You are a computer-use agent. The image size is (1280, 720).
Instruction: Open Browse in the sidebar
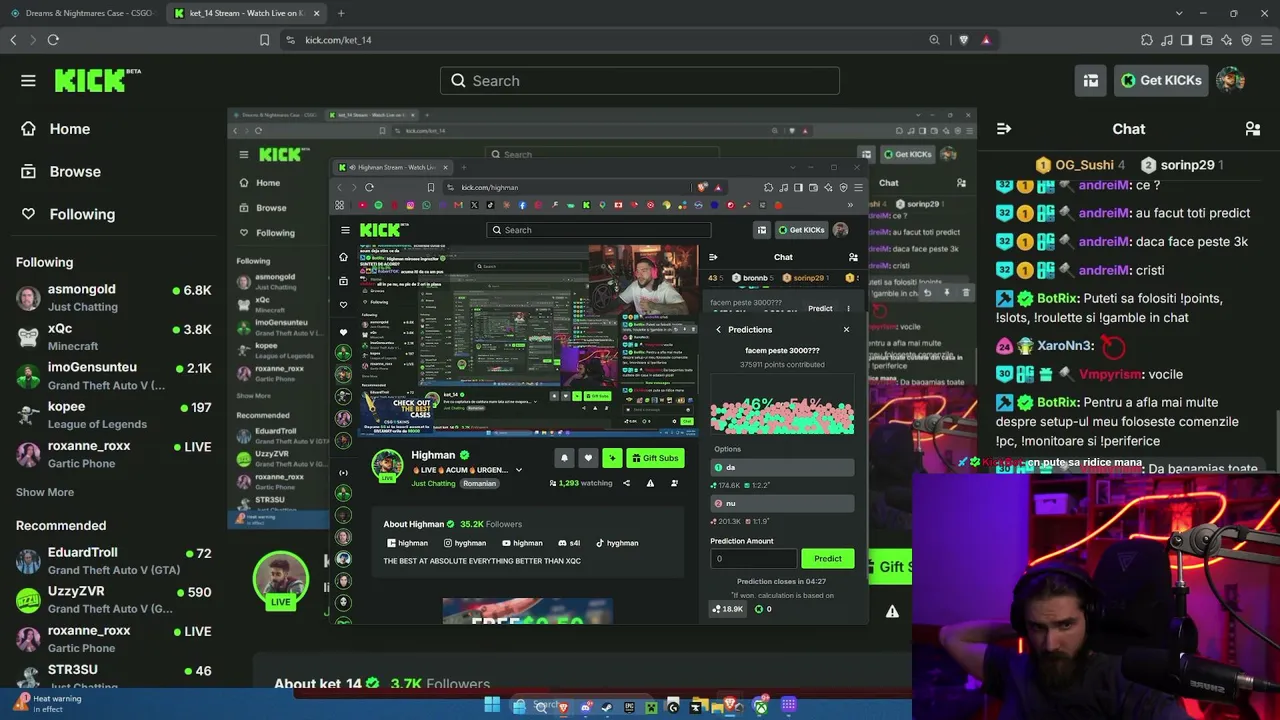click(61, 172)
